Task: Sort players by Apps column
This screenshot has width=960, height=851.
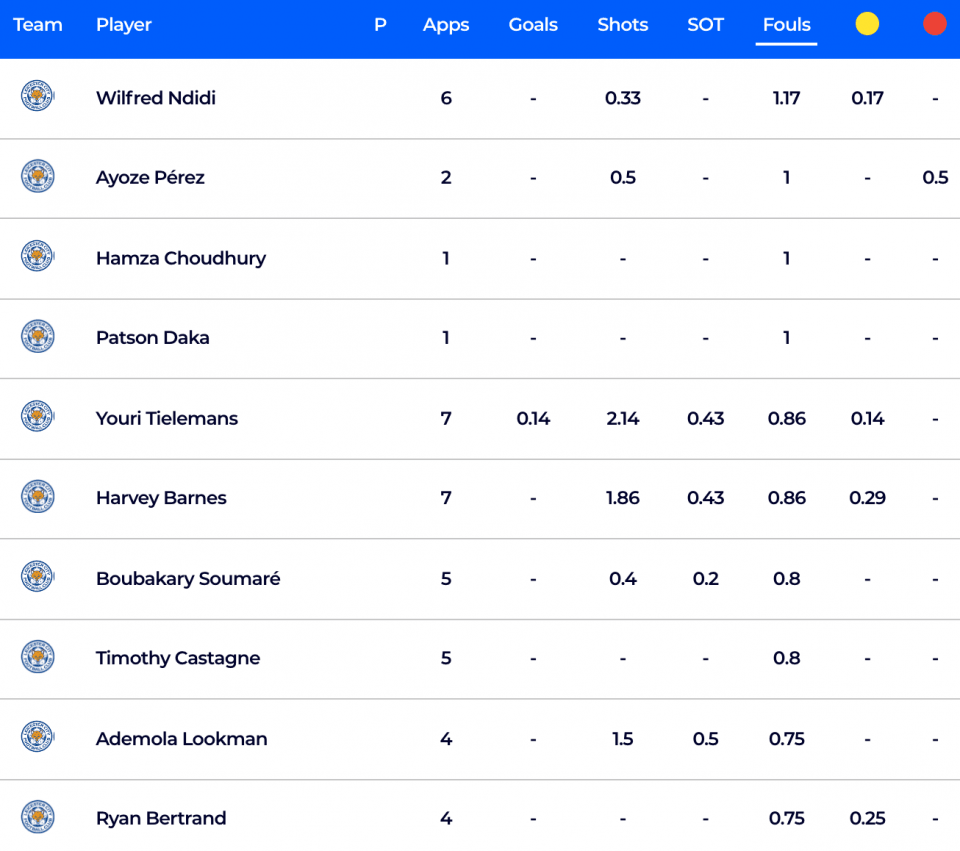Action: click(x=446, y=25)
